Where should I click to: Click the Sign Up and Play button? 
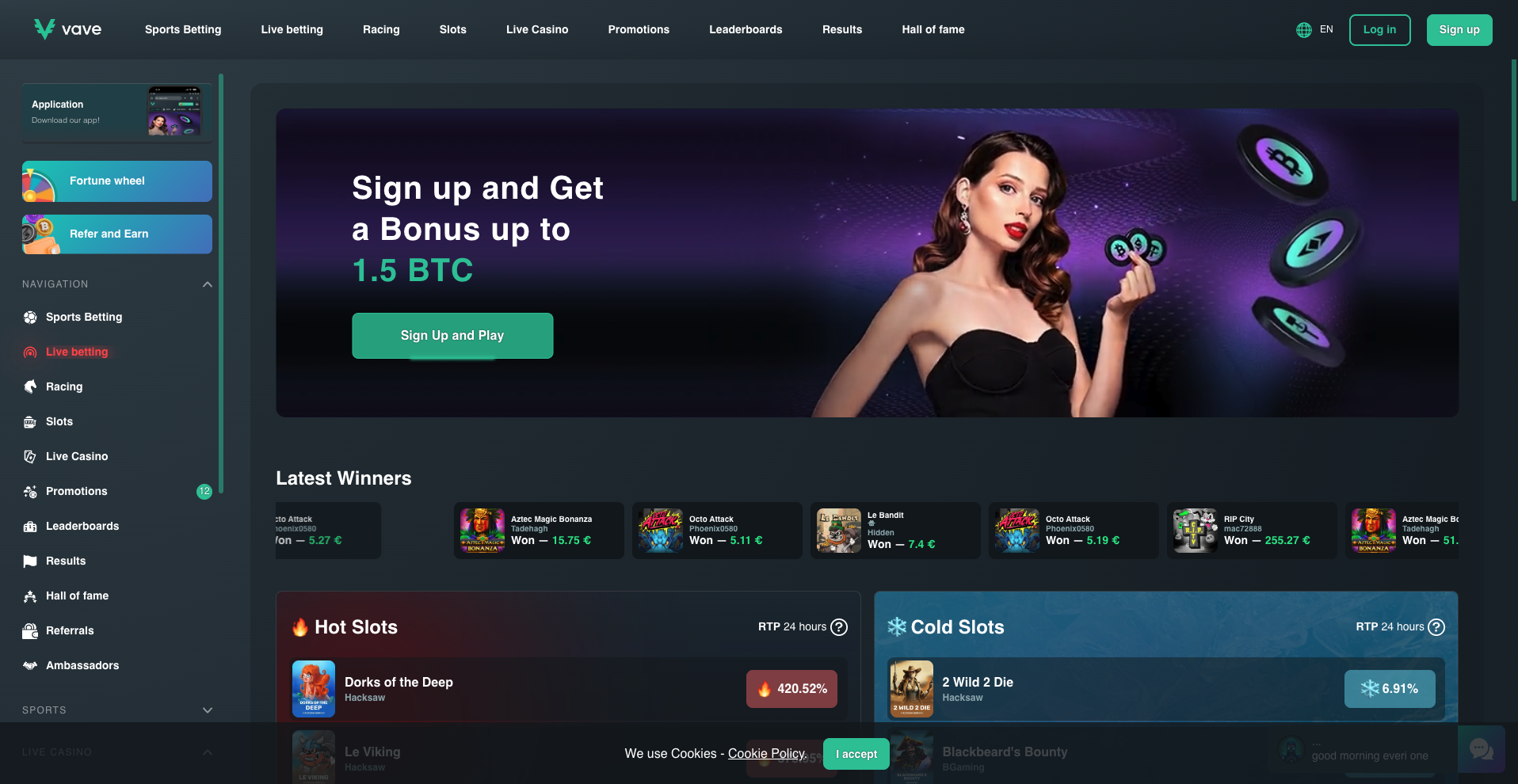point(452,336)
